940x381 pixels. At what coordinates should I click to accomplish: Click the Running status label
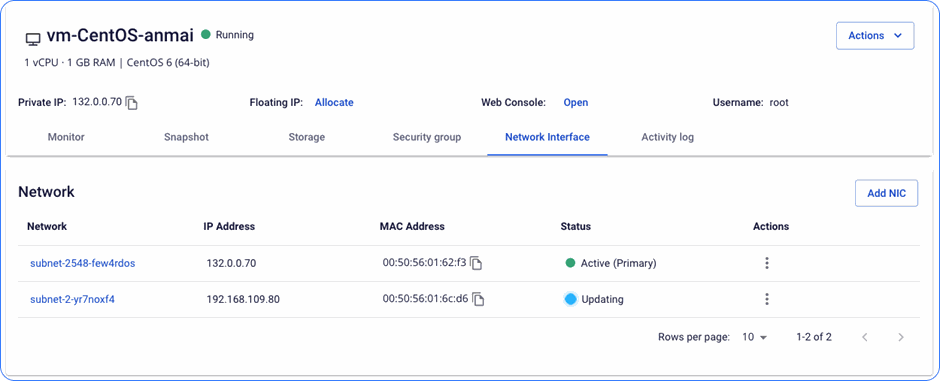pos(234,35)
